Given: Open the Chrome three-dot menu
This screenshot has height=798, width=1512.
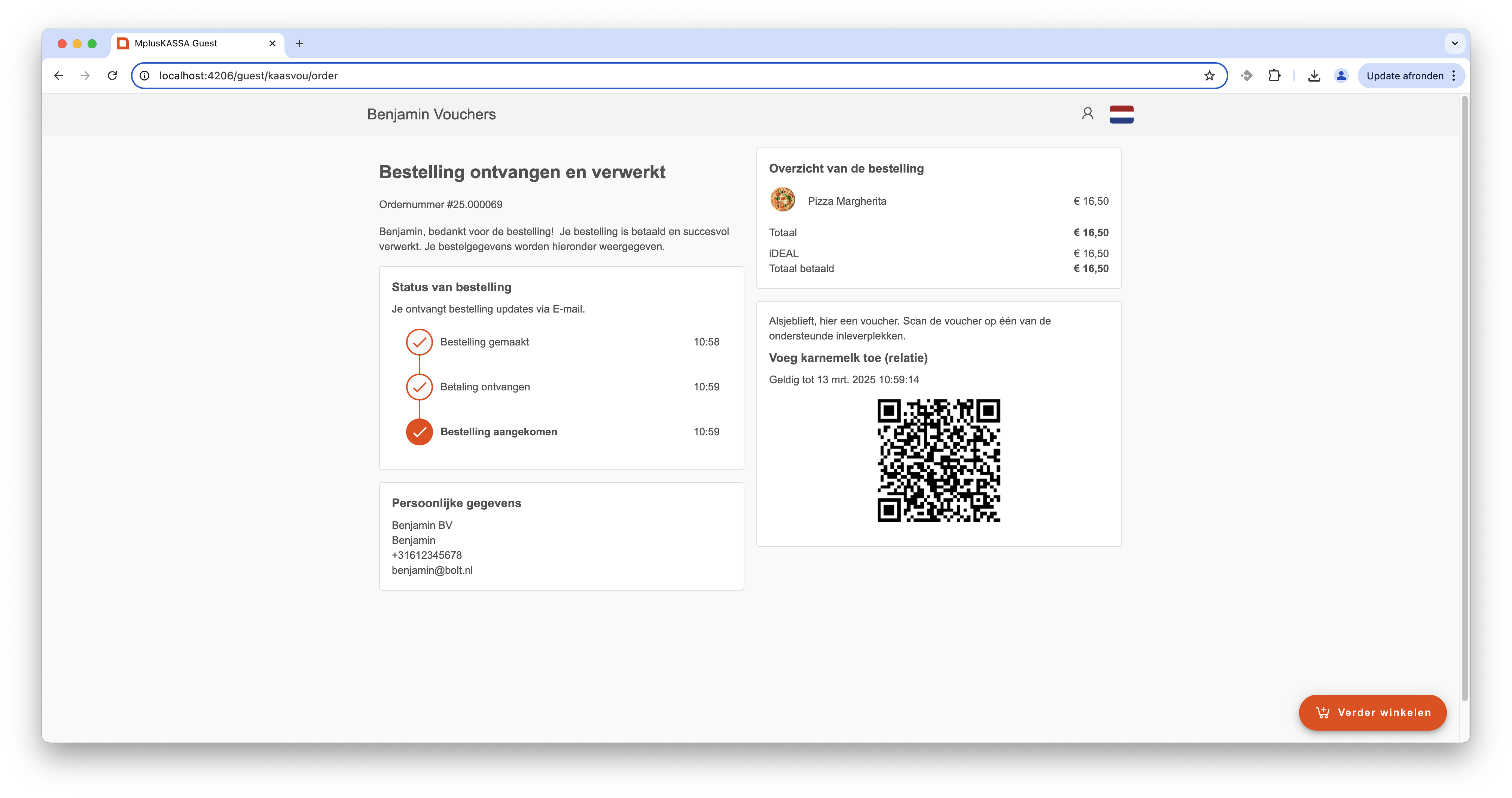Looking at the screenshot, I should coord(1453,76).
